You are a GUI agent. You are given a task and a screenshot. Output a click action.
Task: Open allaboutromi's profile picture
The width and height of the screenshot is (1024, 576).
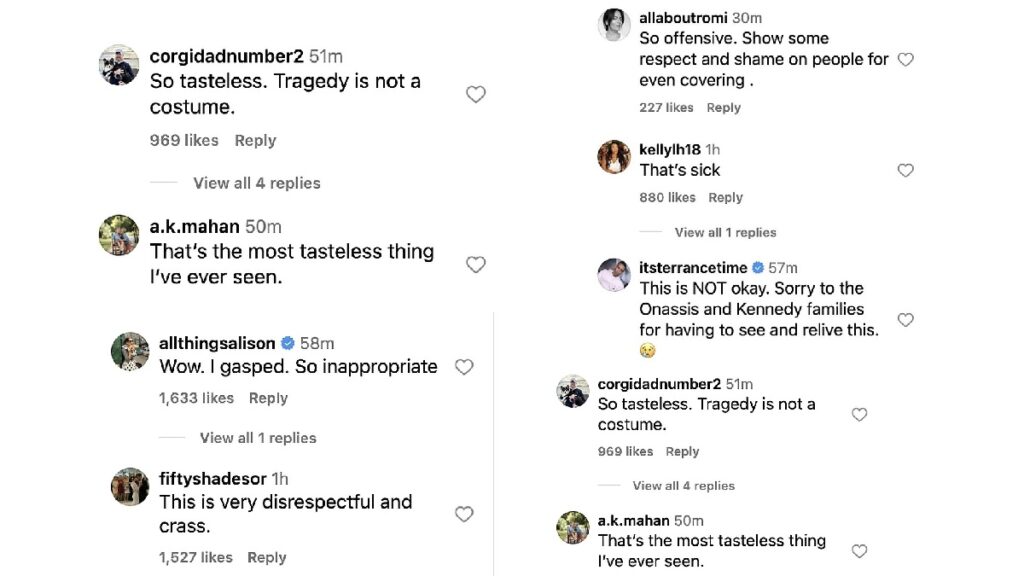click(x=614, y=25)
